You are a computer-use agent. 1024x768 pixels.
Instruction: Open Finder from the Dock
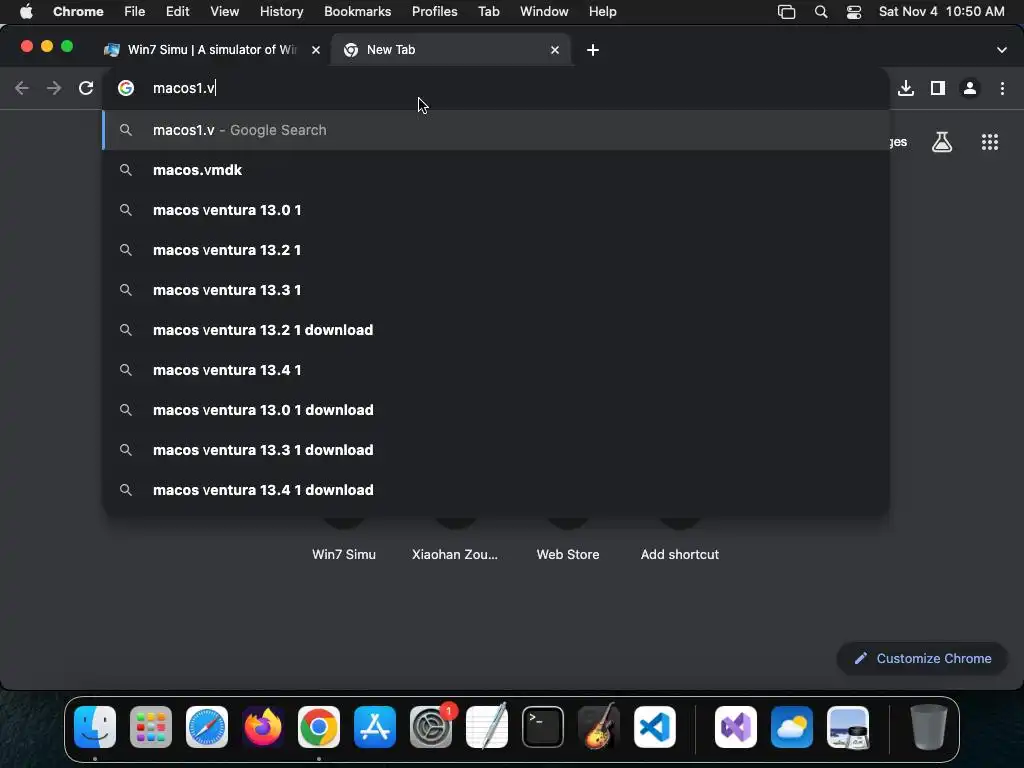(95, 727)
